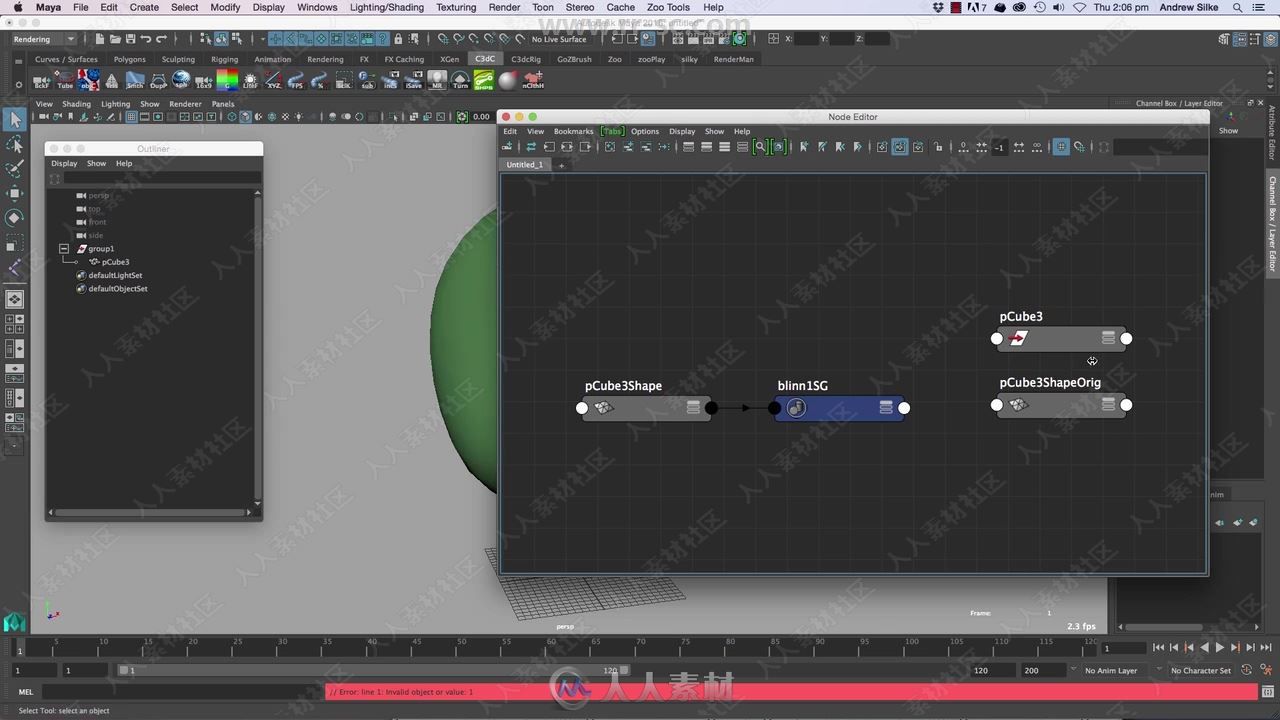Screen dimensions: 1280x720
Task: Switch to the Polygons shelf tab
Action: 129,59
